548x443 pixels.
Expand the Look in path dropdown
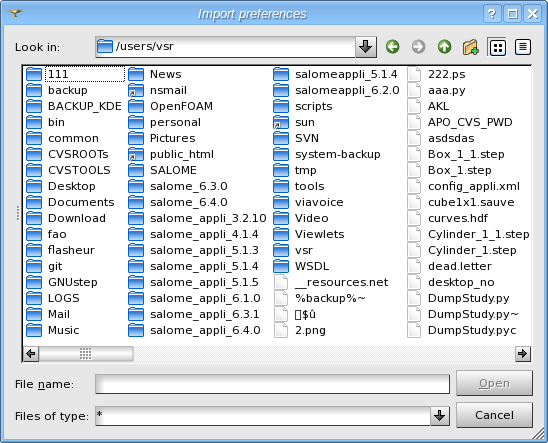[x=366, y=47]
